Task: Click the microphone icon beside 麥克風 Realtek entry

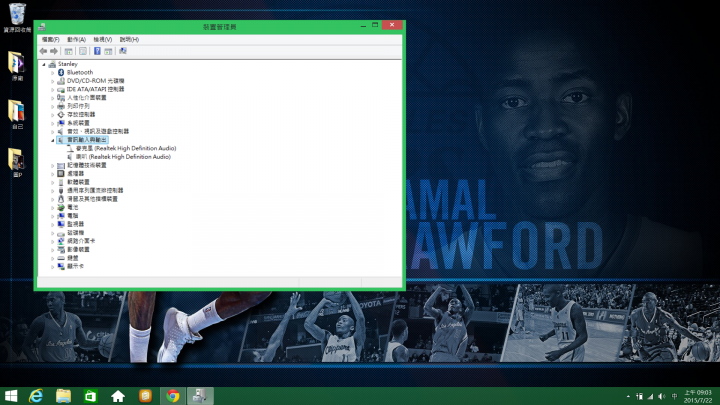Action: click(70, 148)
